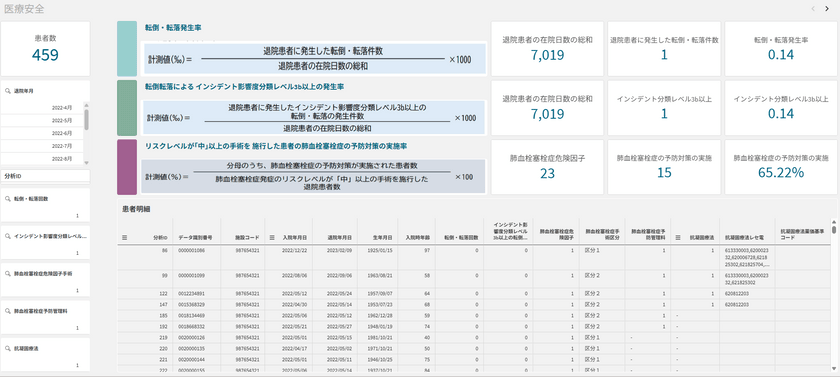Viewport: 840px width, 377px height.
Task: Select 2022-5月 in the 退院年月 list
Action: (x=42, y=120)
